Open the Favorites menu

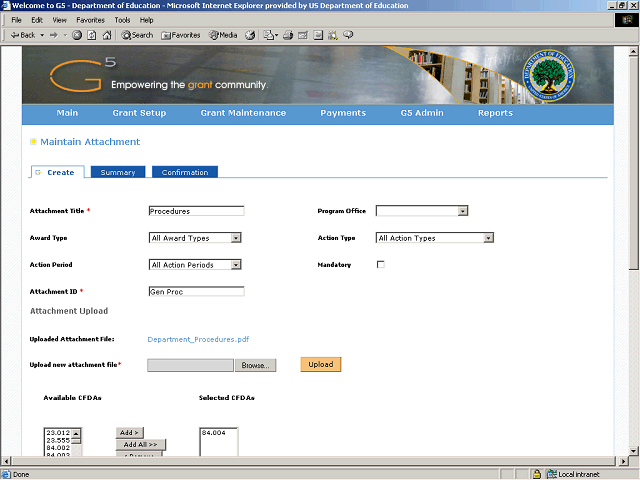pos(90,20)
